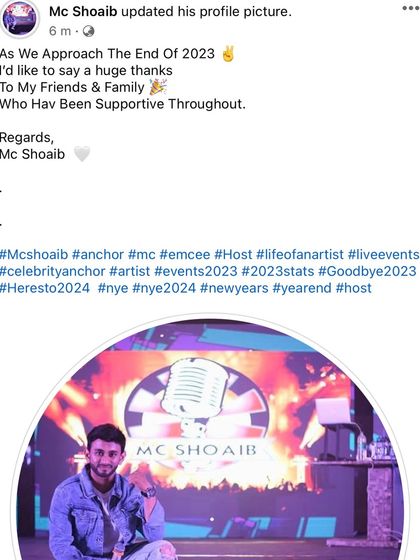Click the Mc Shoaib author name

click(x=83, y=11)
